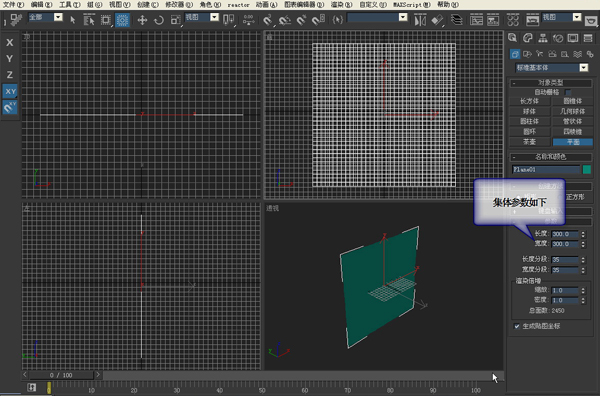Screen dimensions: 600x396
Task: Select the Cameras category icon
Action: tap(552, 54)
